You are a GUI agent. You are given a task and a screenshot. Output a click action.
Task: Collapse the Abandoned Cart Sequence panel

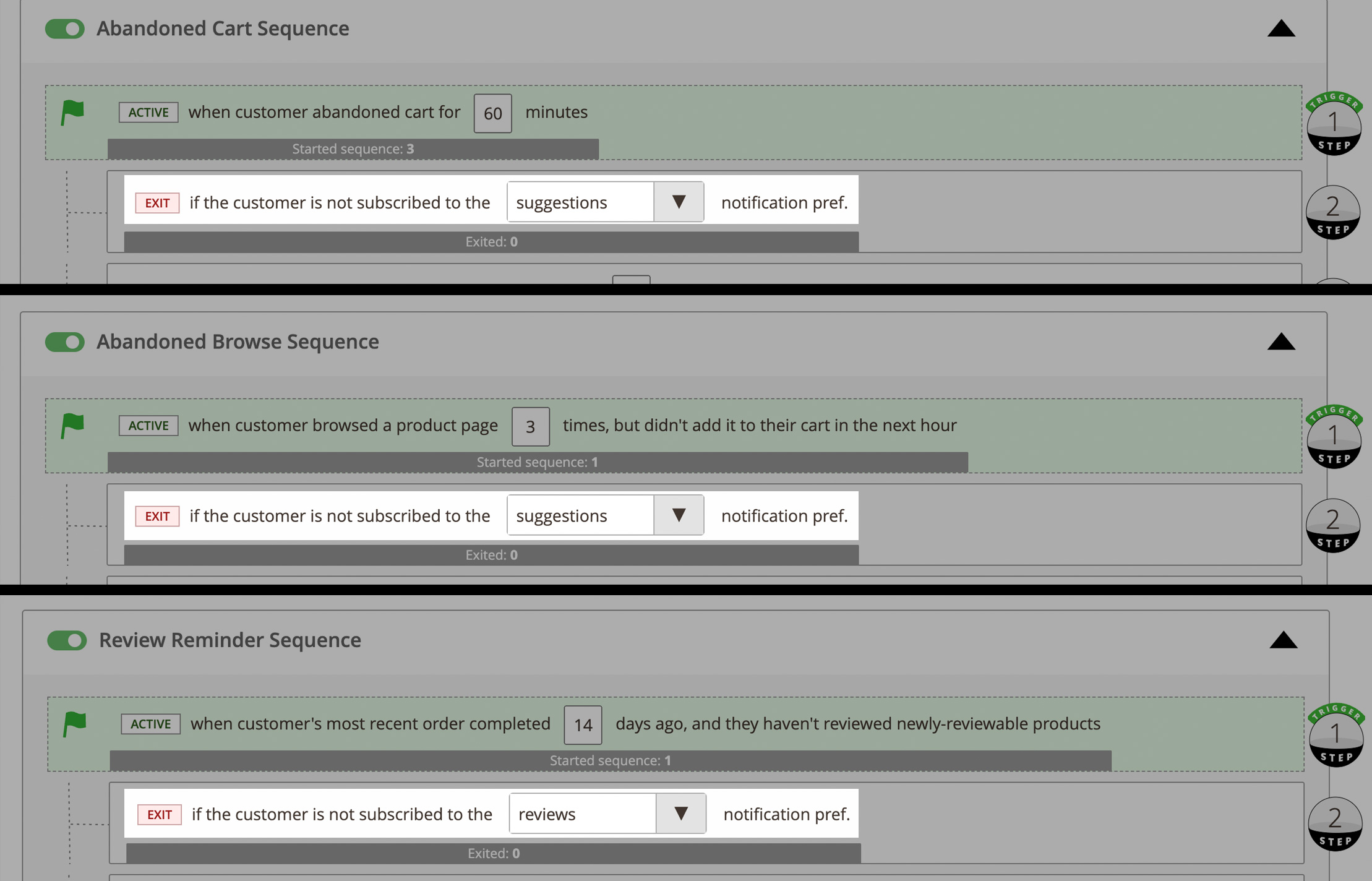tap(1282, 28)
